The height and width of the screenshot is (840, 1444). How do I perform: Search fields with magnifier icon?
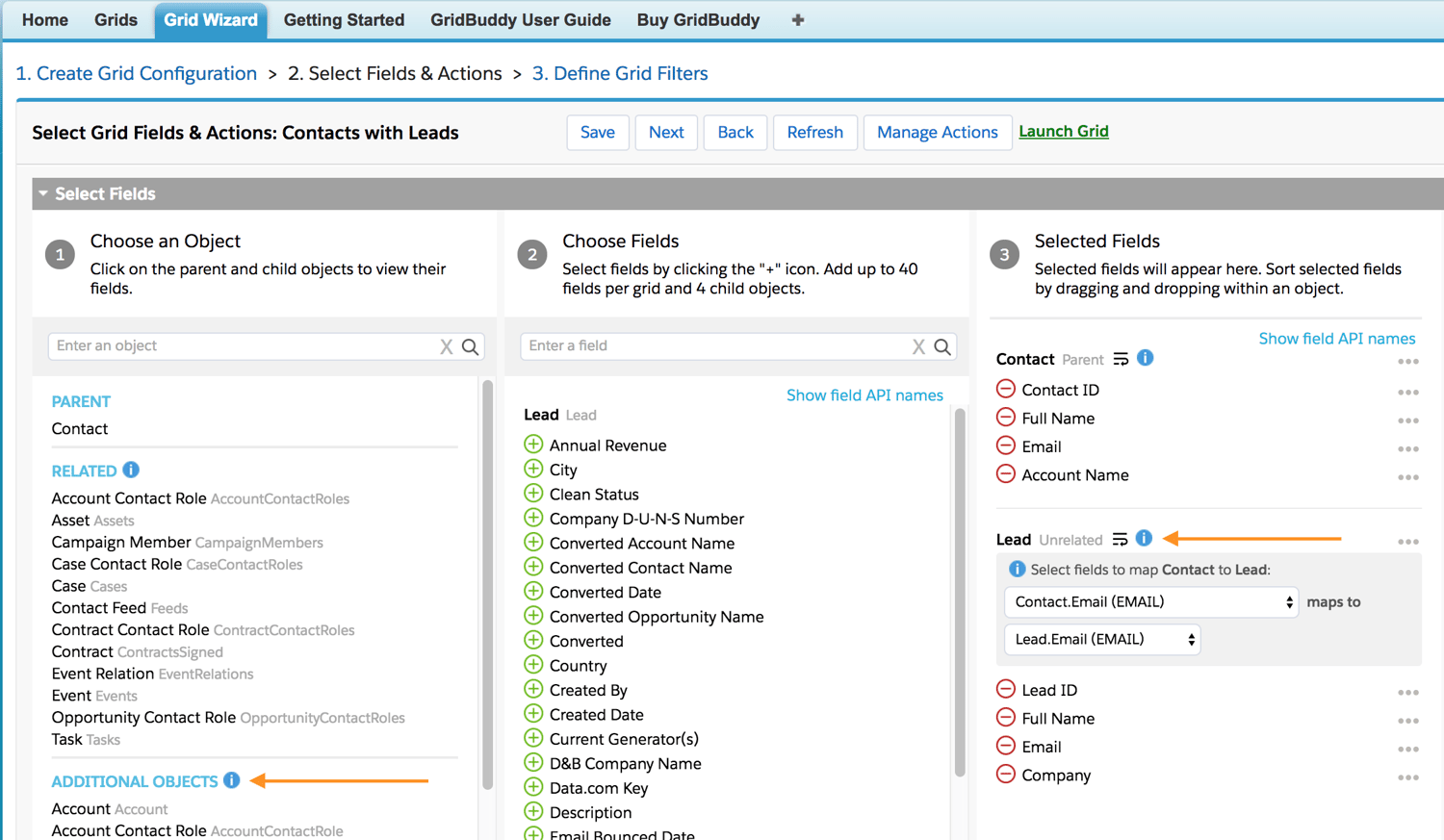(x=942, y=346)
